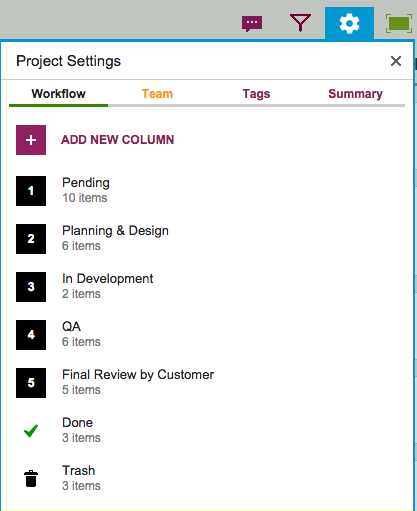Select column number 1 square
417x511 pixels.
coord(31,191)
